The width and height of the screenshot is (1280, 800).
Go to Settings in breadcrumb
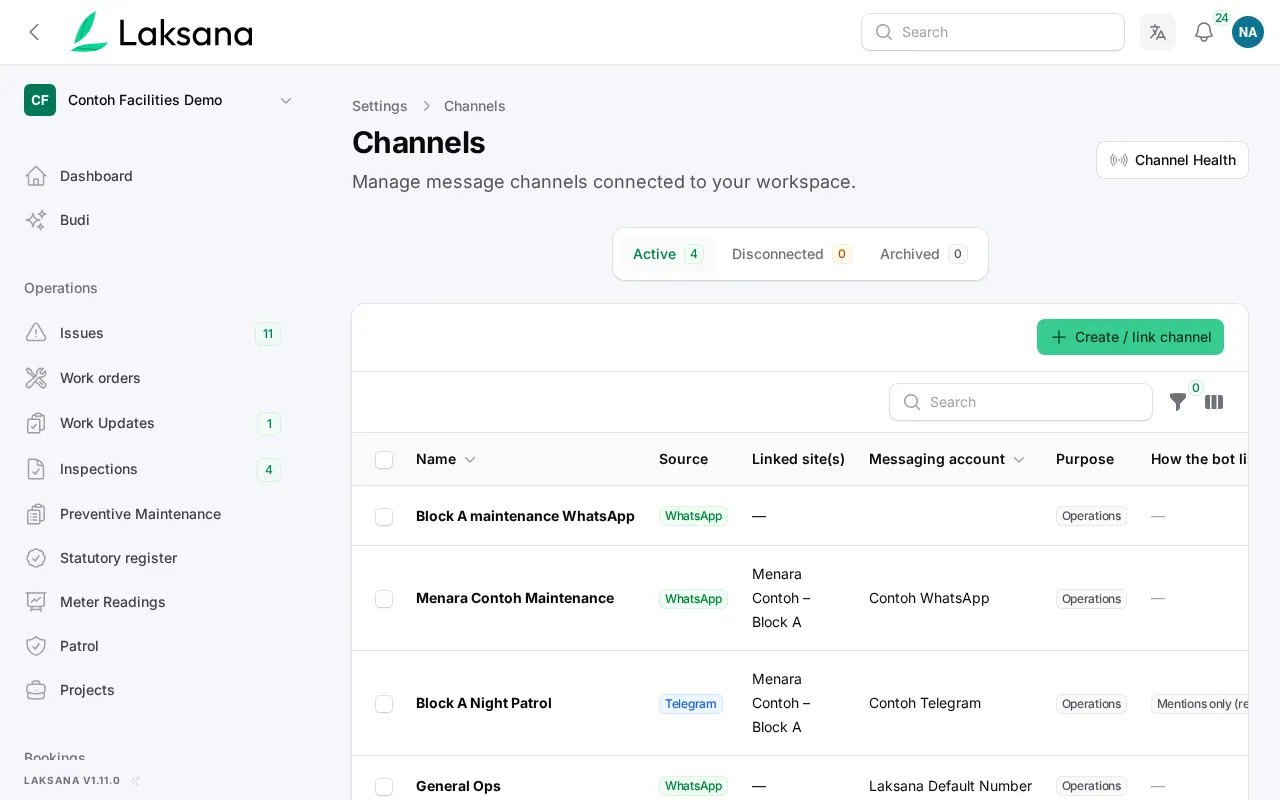[380, 106]
